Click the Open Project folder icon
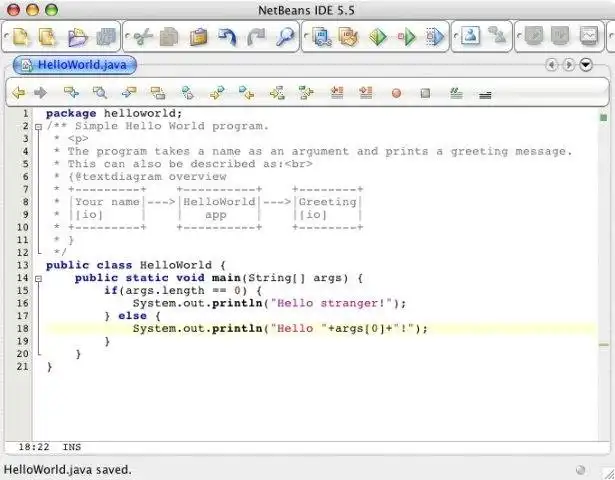Viewport: 615px width, 480px height. 77,37
